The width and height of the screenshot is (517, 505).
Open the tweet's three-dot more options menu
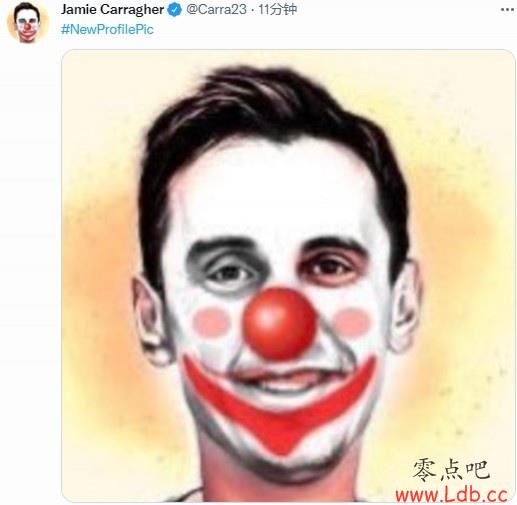tap(507, 10)
